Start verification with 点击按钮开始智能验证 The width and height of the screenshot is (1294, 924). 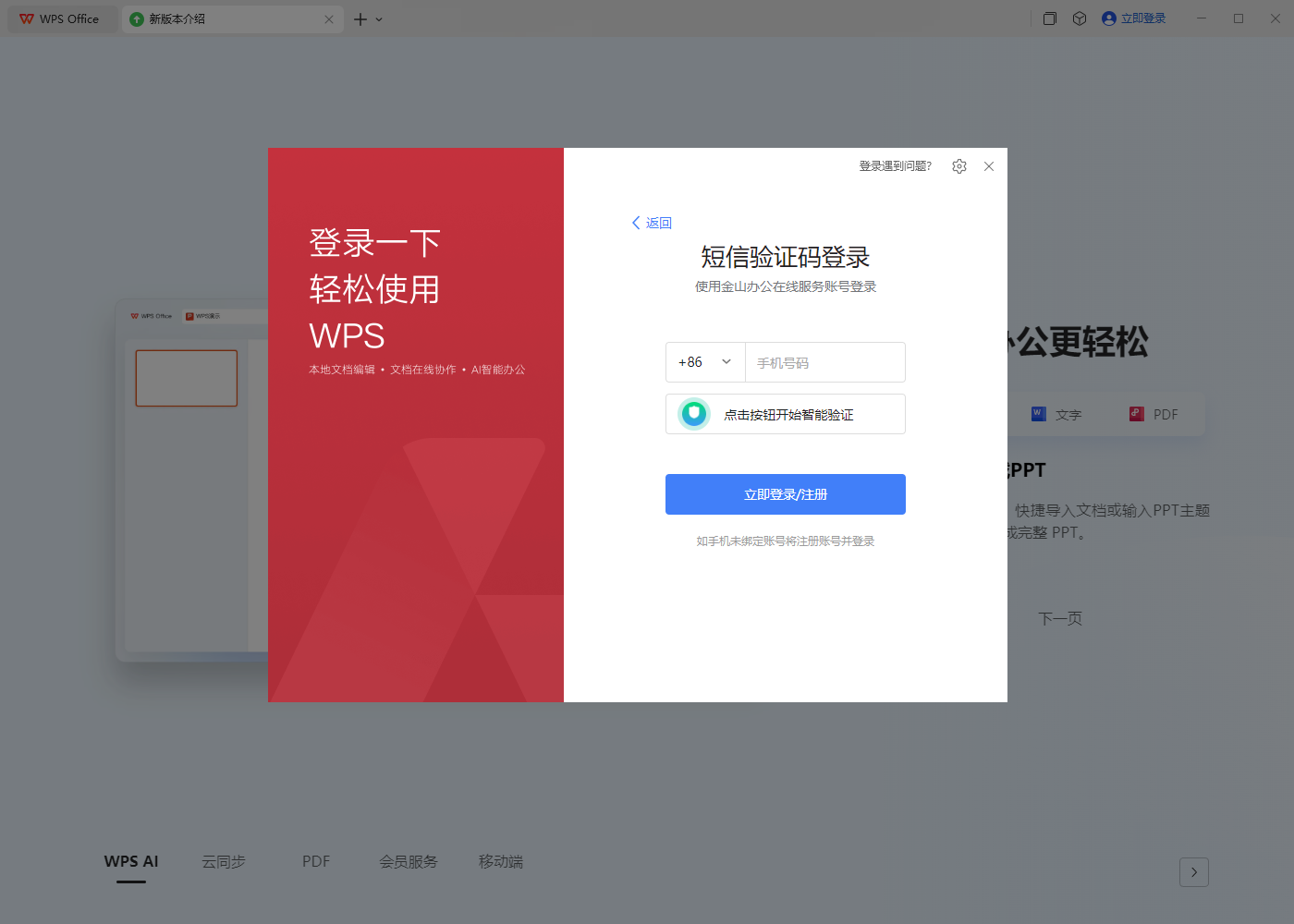[786, 414]
